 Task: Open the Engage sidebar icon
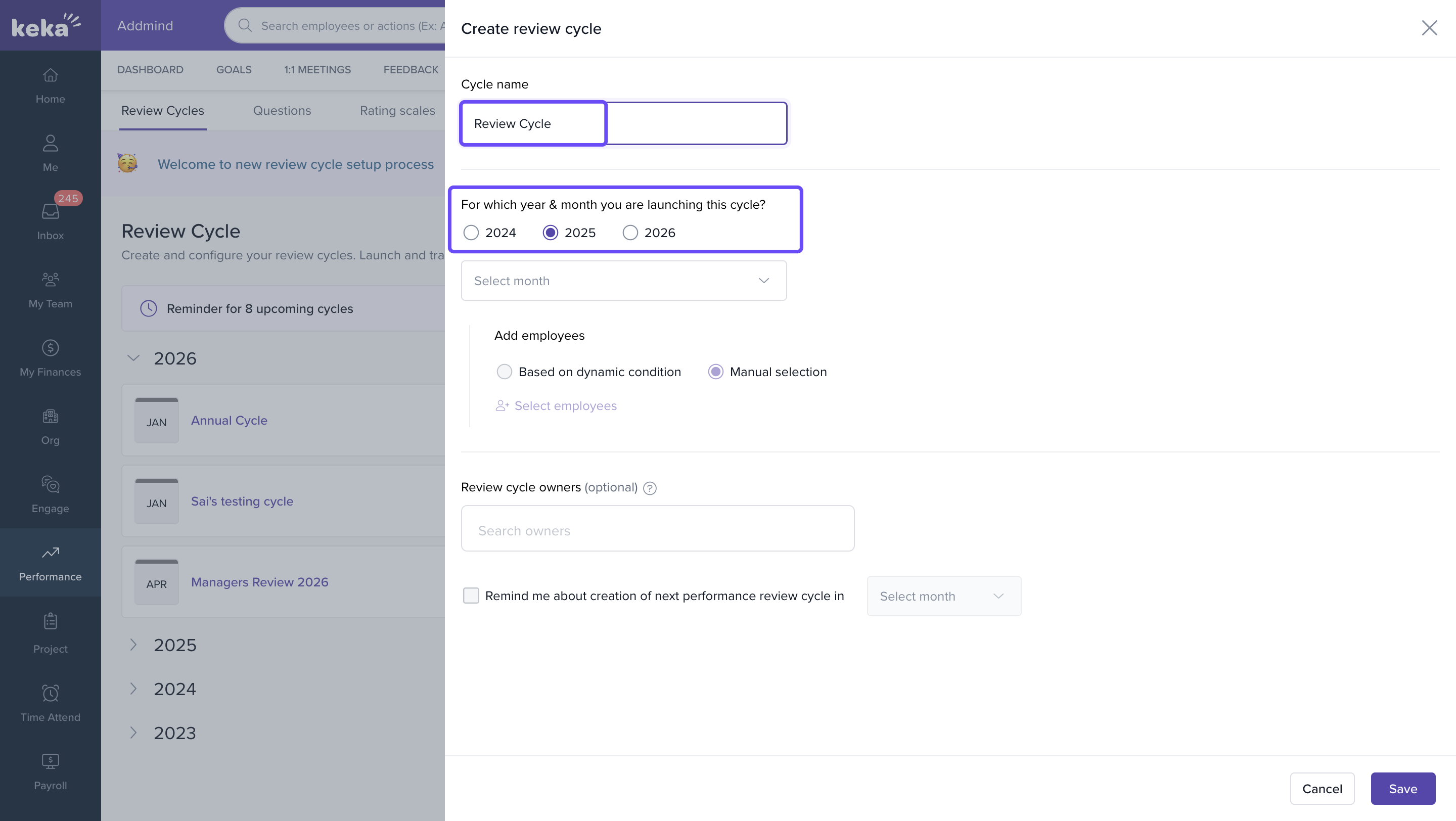pos(51,484)
